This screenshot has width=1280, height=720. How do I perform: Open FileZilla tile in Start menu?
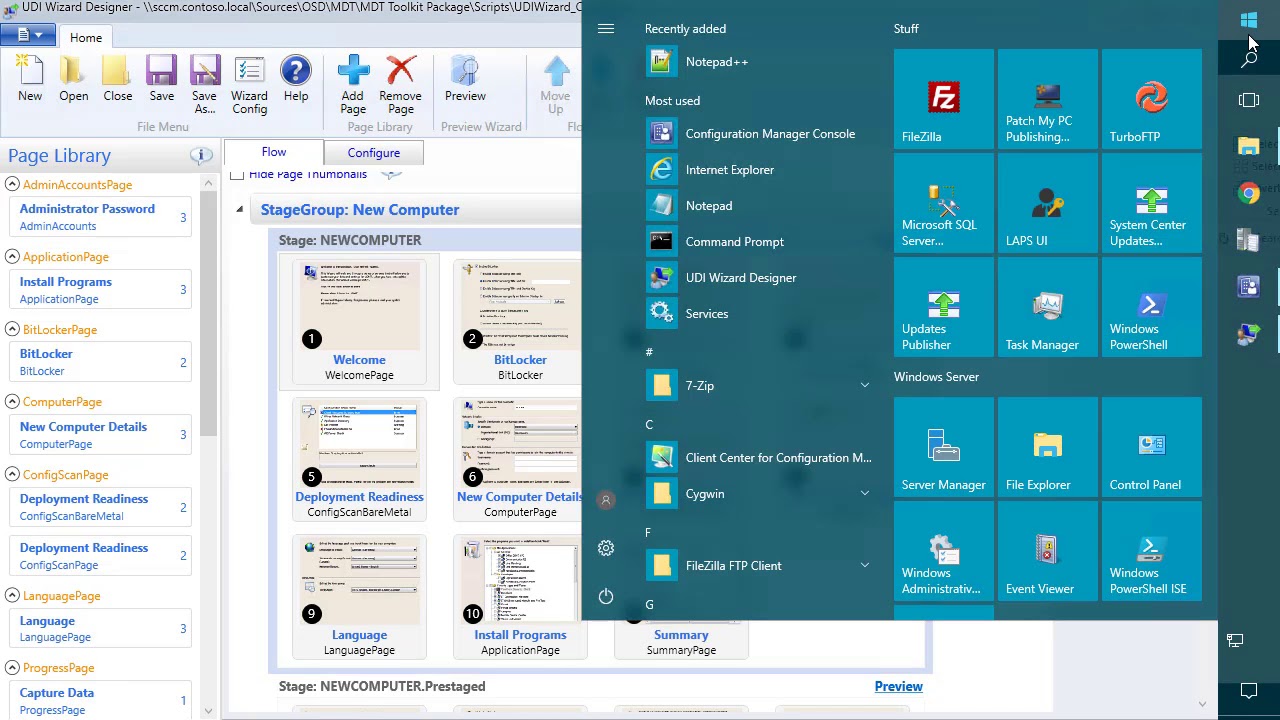point(944,100)
